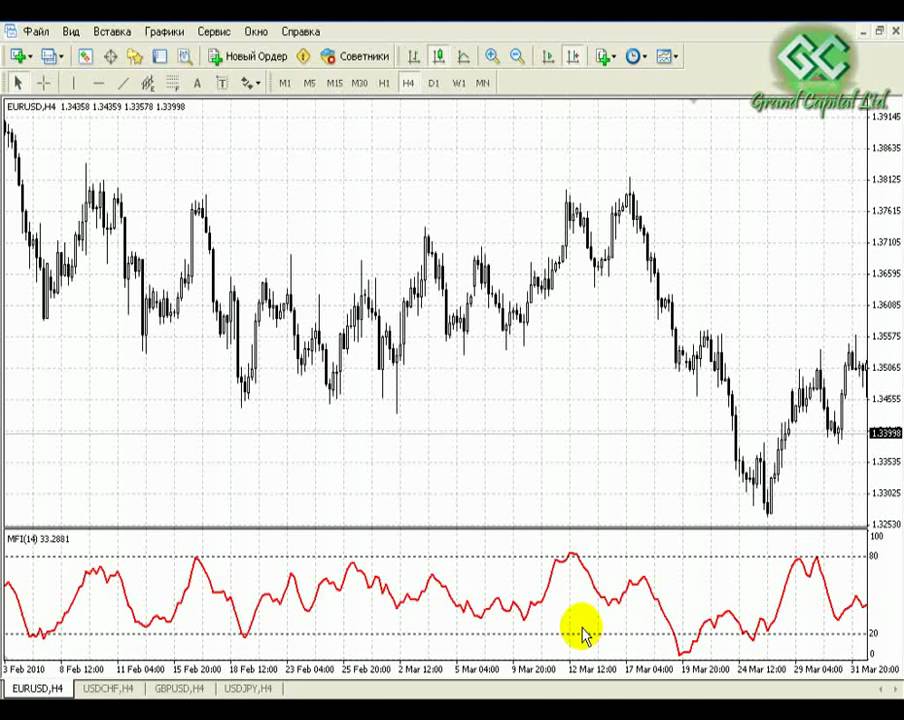Select the Fibonacci retracement tool
The image size is (904, 720).
coord(172,83)
